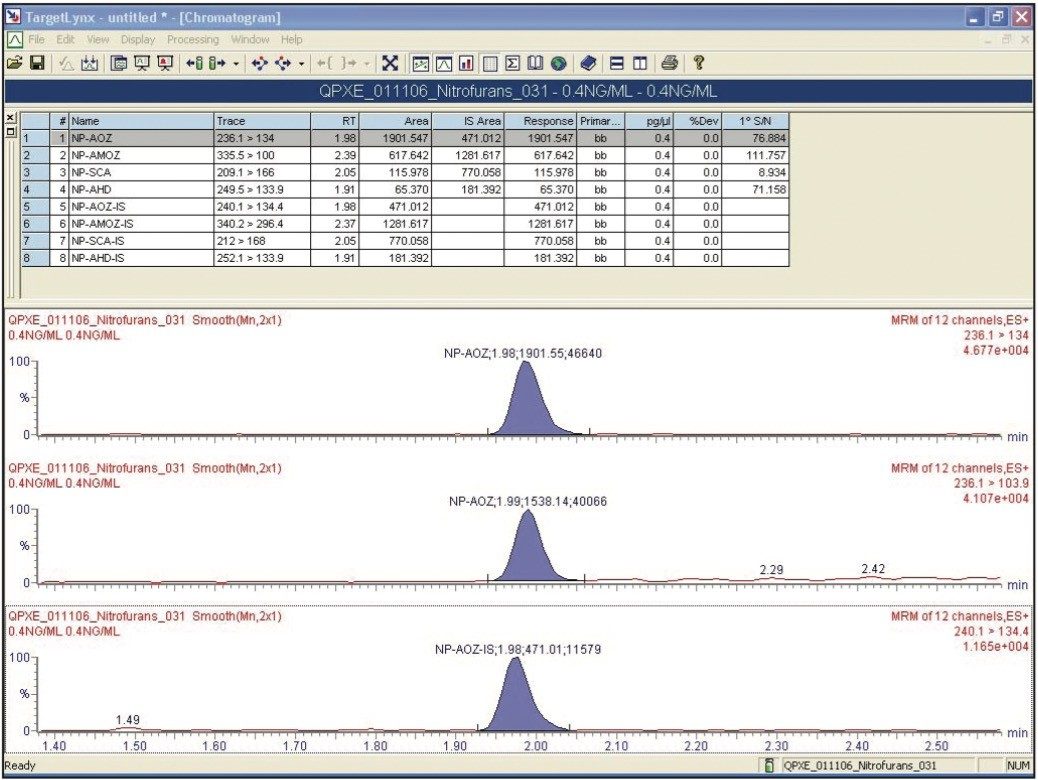The height and width of the screenshot is (780, 1038).
Task: Open dropdown arrow beside the green sample navigation arrows
Action: tap(235, 63)
